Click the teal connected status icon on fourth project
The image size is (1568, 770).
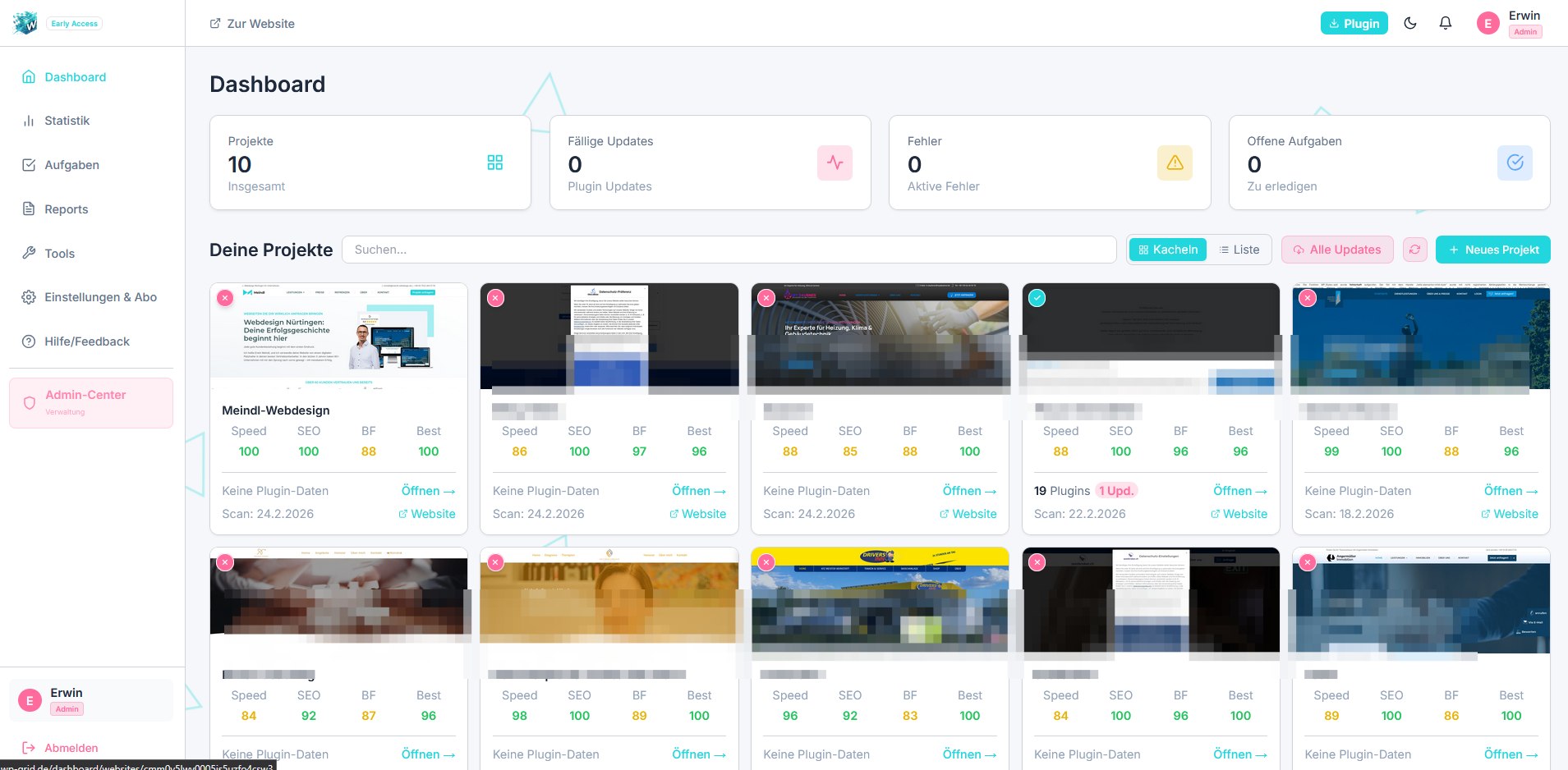pos(1037,298)
